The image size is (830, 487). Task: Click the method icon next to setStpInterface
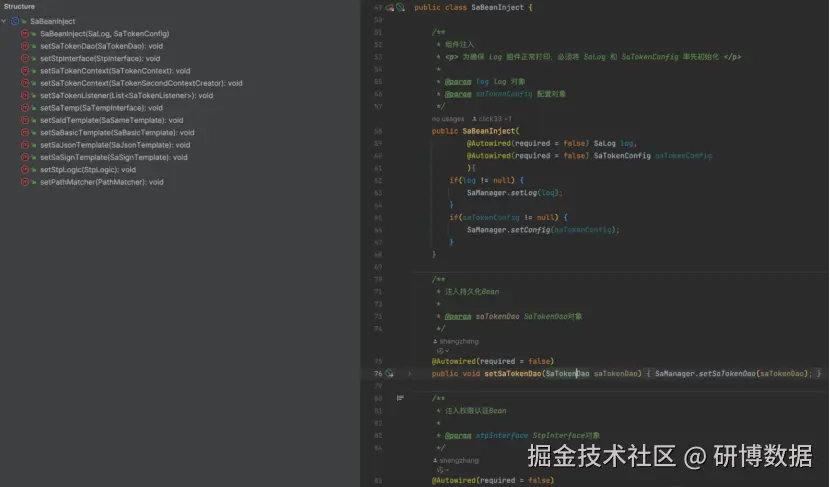[x=25, y=58]
